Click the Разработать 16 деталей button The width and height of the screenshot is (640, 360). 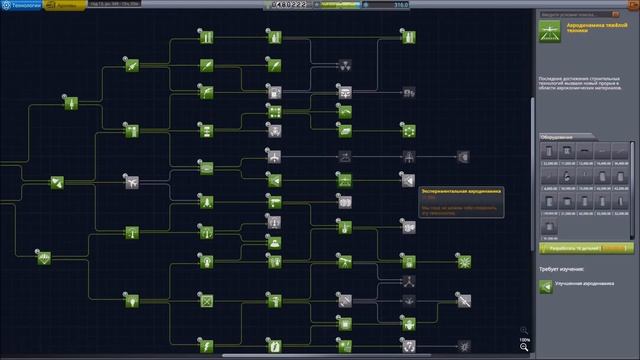point(587,248)
